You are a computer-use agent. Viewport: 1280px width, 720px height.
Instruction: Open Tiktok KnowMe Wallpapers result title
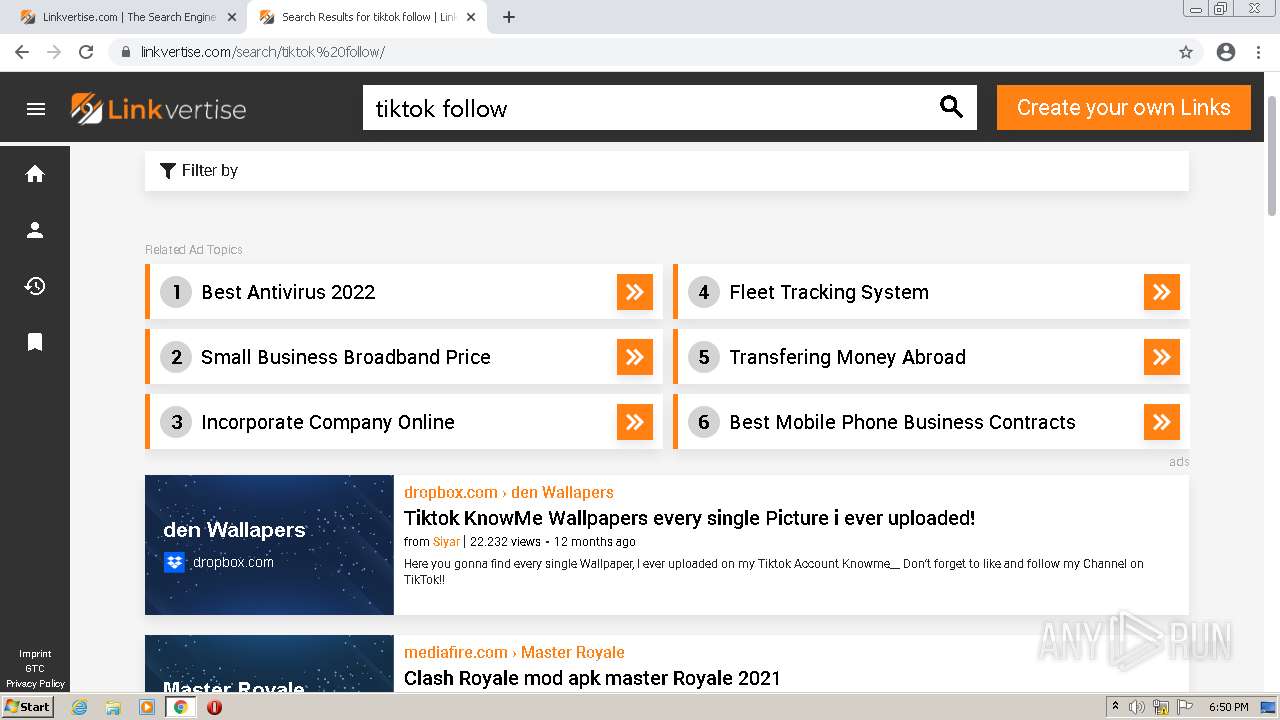pyautogui.click(x=689, y=518)
